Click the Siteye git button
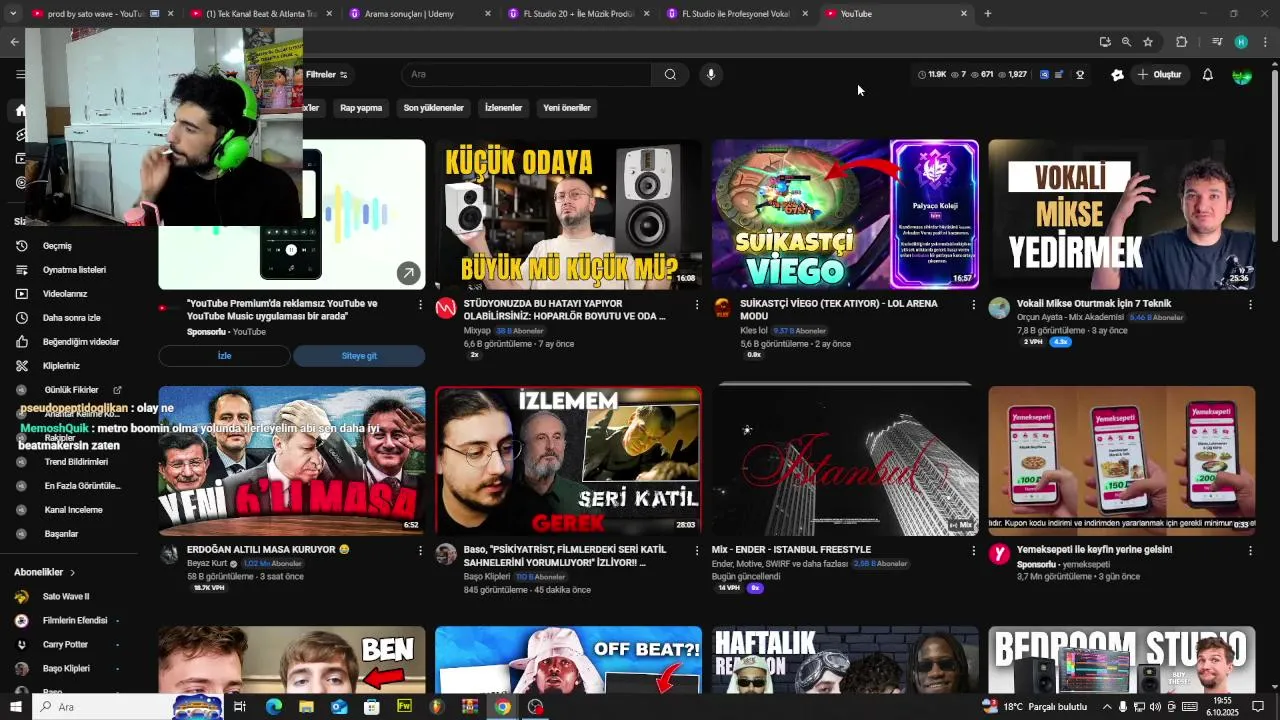 pos(359,356)
